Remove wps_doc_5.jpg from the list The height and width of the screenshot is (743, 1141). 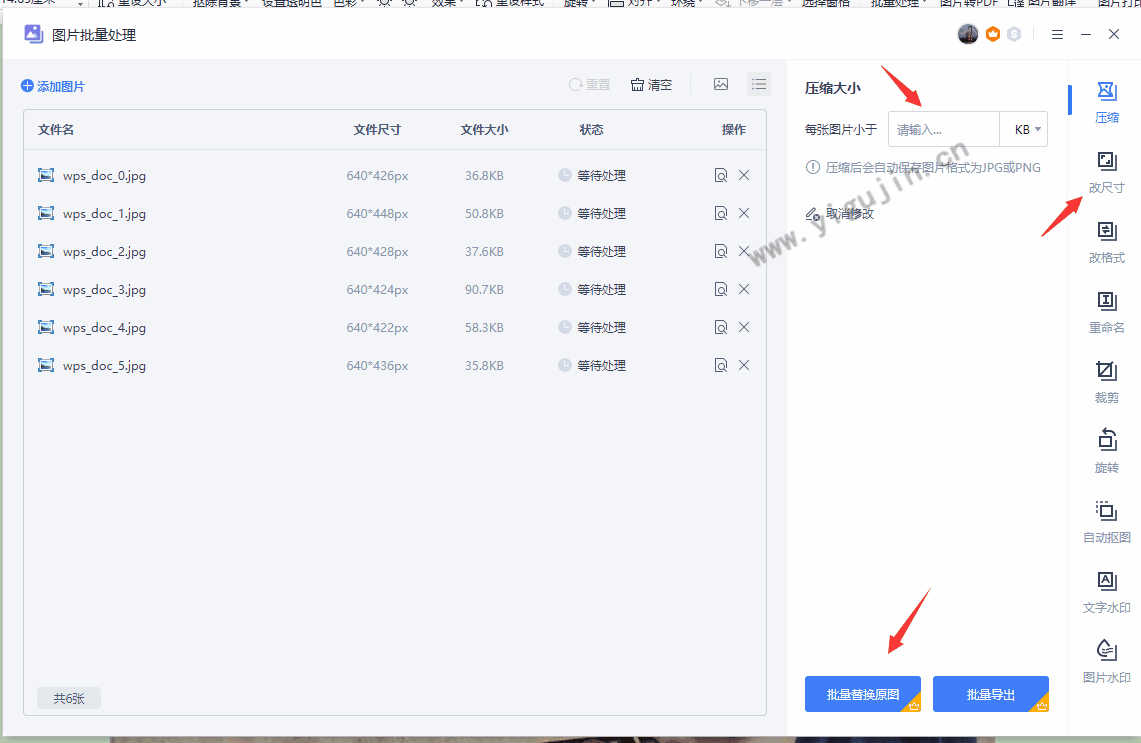coord(744,365)
